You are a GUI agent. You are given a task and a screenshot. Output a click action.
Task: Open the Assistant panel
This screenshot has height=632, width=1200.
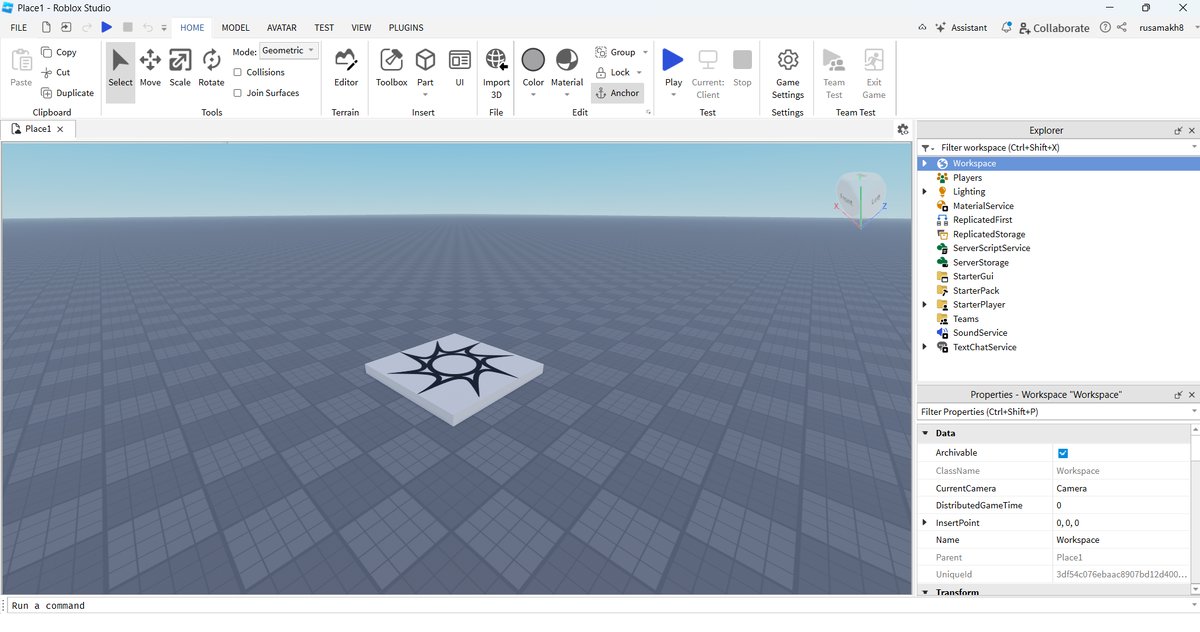[x=960, y=27]
